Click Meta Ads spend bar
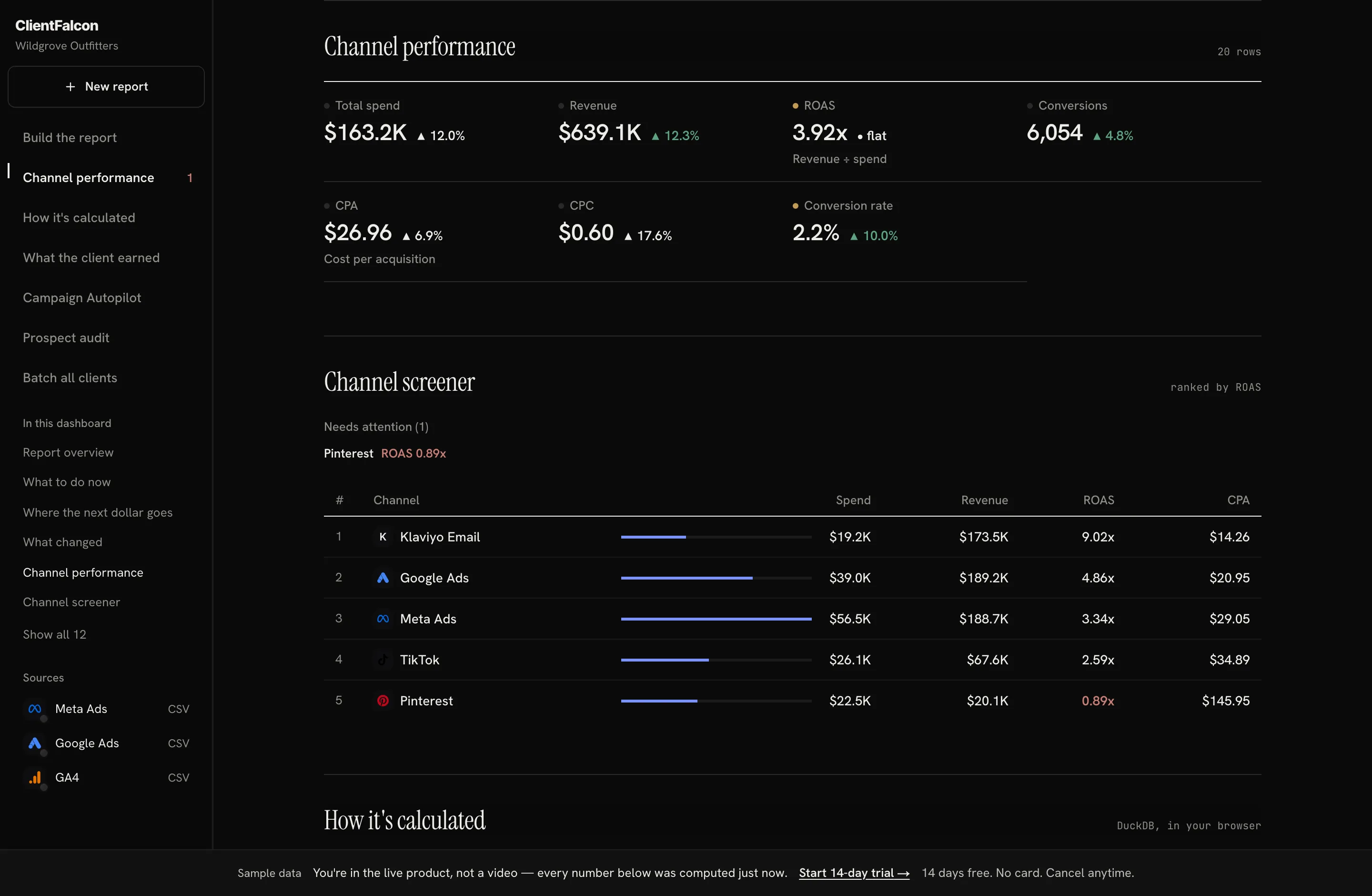This screenshot has width=1372, height=896. pyautogui.click(x=716, y=619)
